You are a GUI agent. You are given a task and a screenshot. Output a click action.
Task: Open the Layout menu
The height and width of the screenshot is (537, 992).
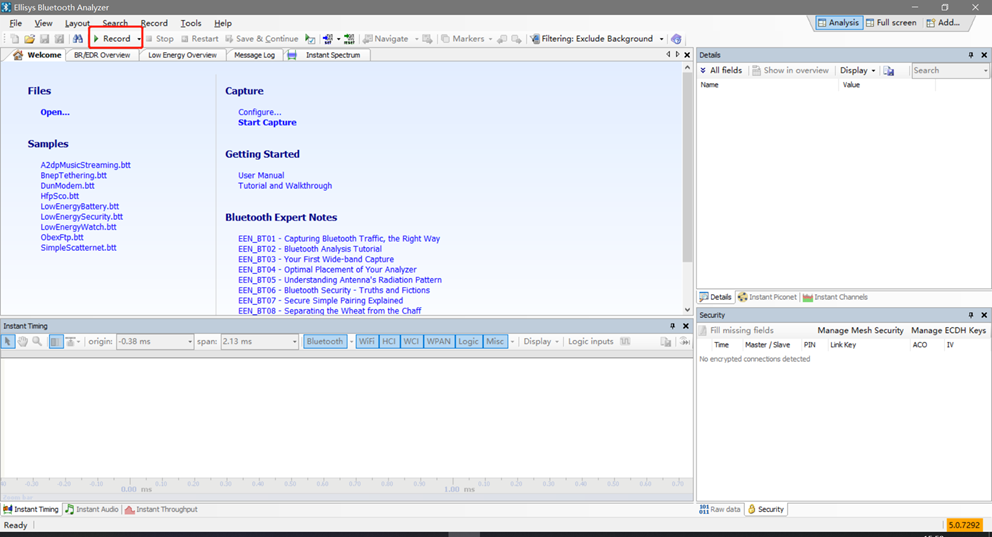pos(77,23)
